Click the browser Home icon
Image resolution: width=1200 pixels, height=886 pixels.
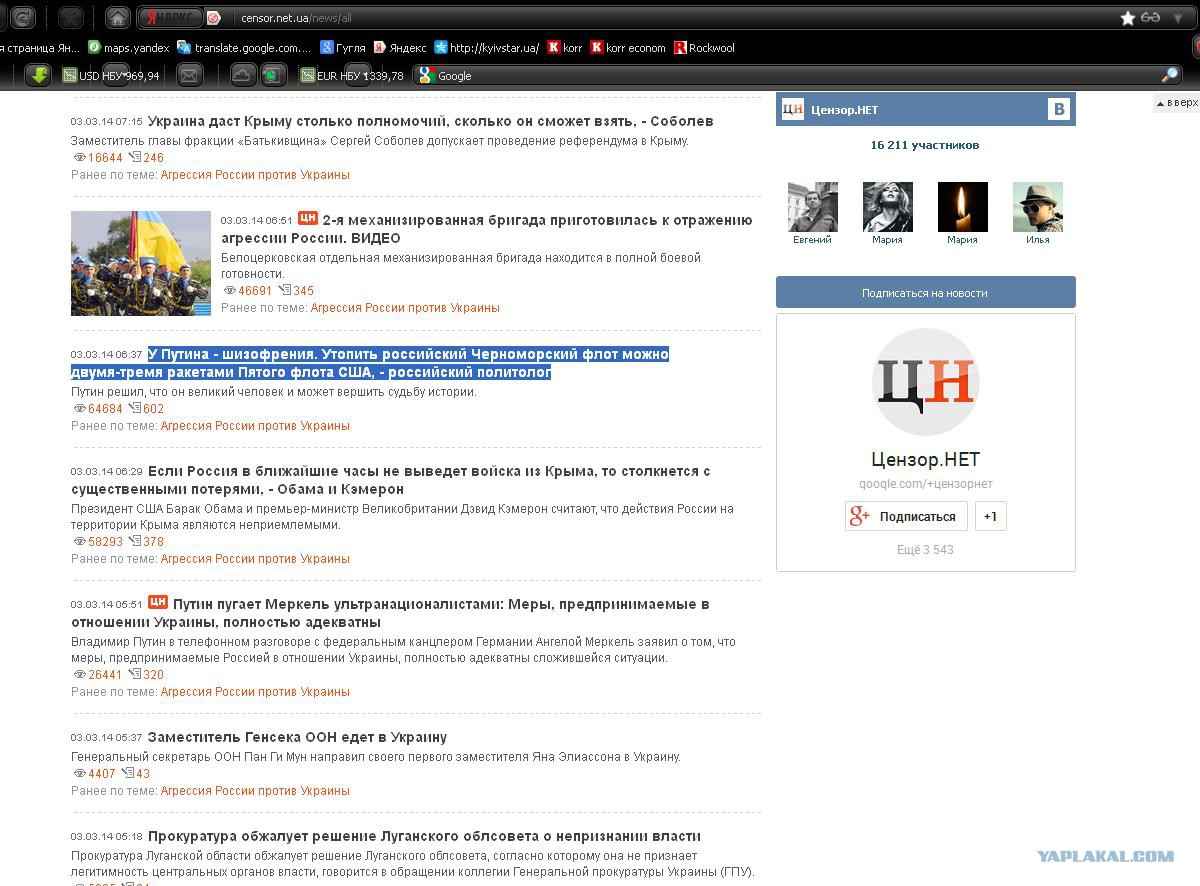(118, 18)
